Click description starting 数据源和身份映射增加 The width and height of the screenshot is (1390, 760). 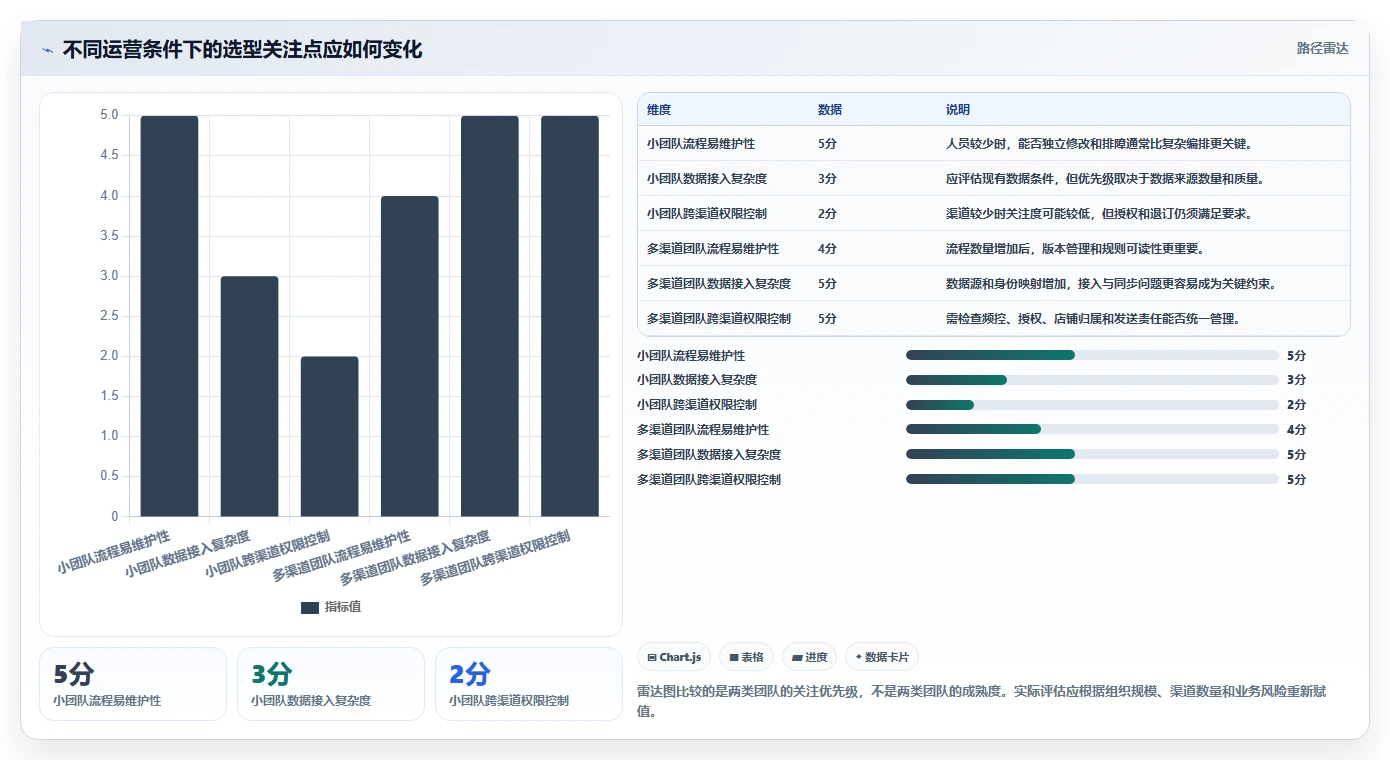pyautogui.click(x=1111, y=284)
